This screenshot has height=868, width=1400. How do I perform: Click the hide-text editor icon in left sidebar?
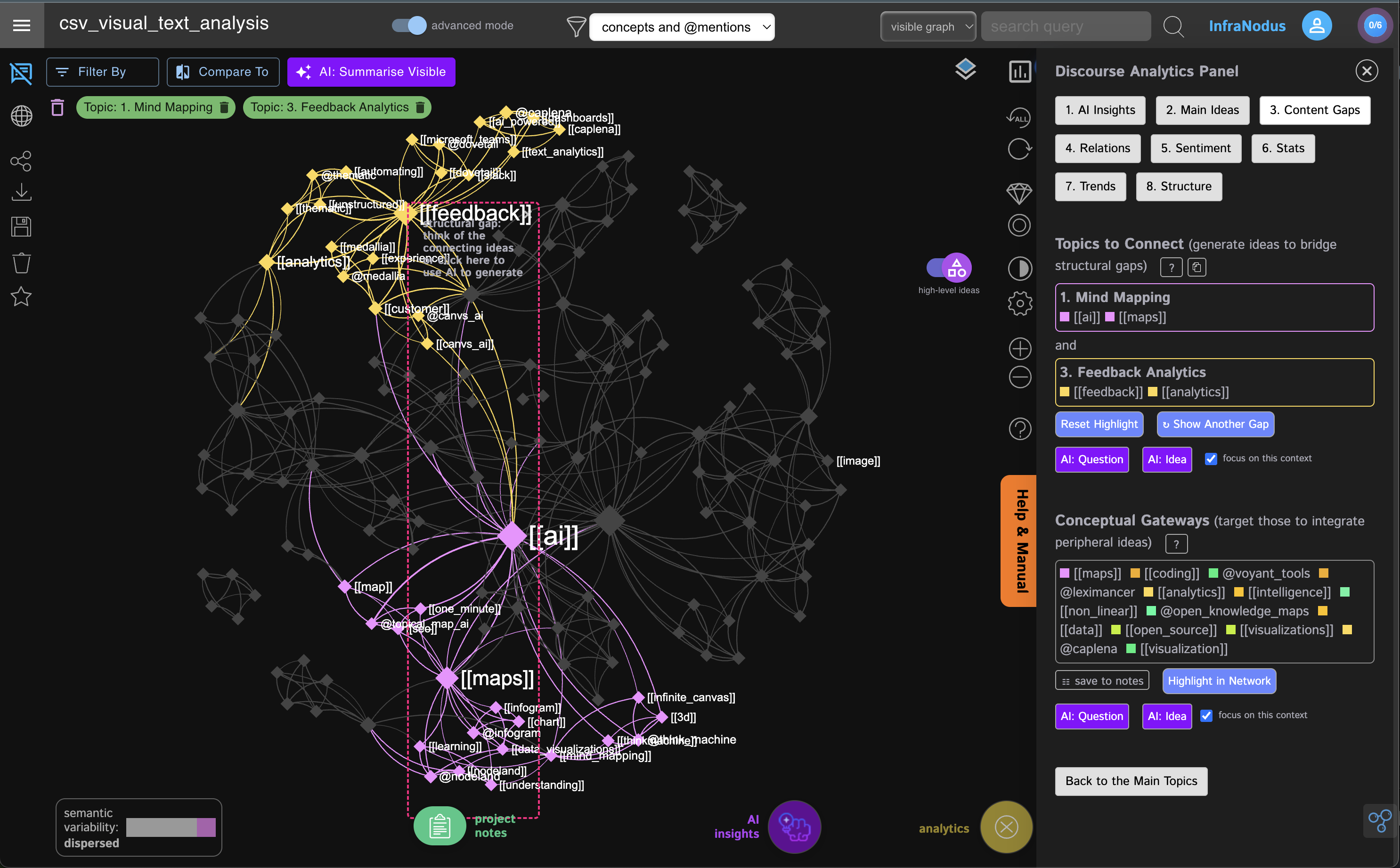(21, 74)
